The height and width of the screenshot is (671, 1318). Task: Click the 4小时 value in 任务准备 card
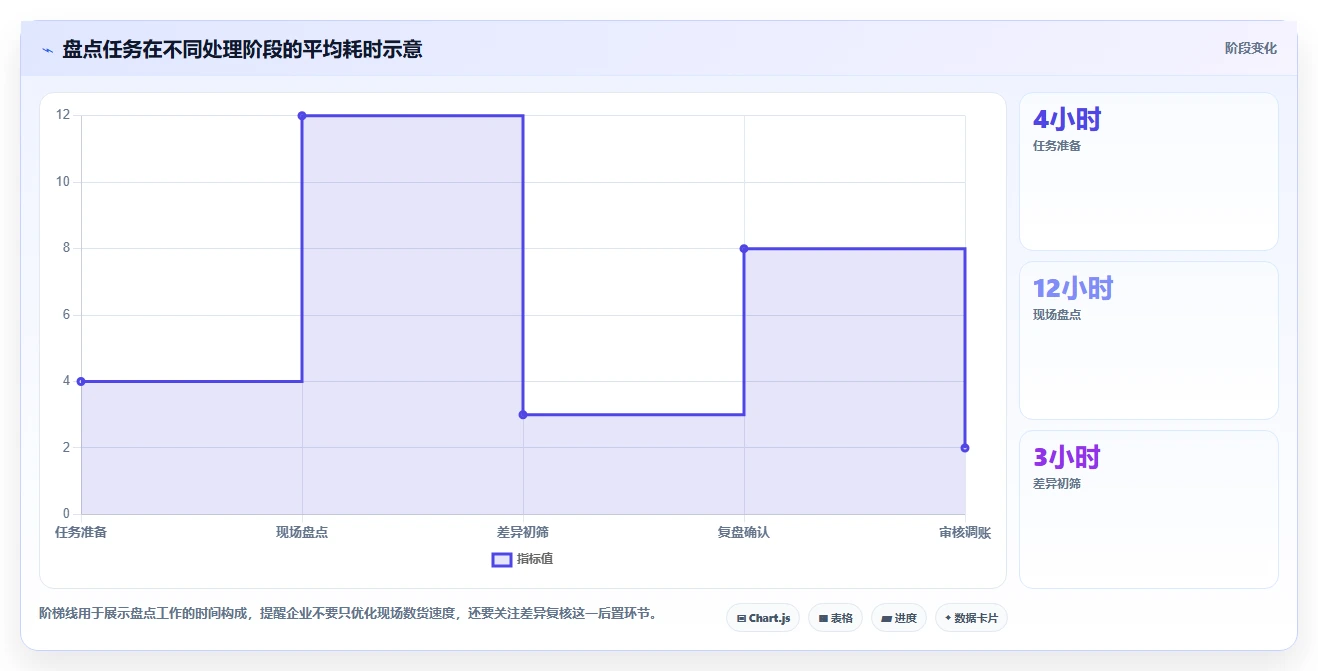click(x=1067, y=120)
